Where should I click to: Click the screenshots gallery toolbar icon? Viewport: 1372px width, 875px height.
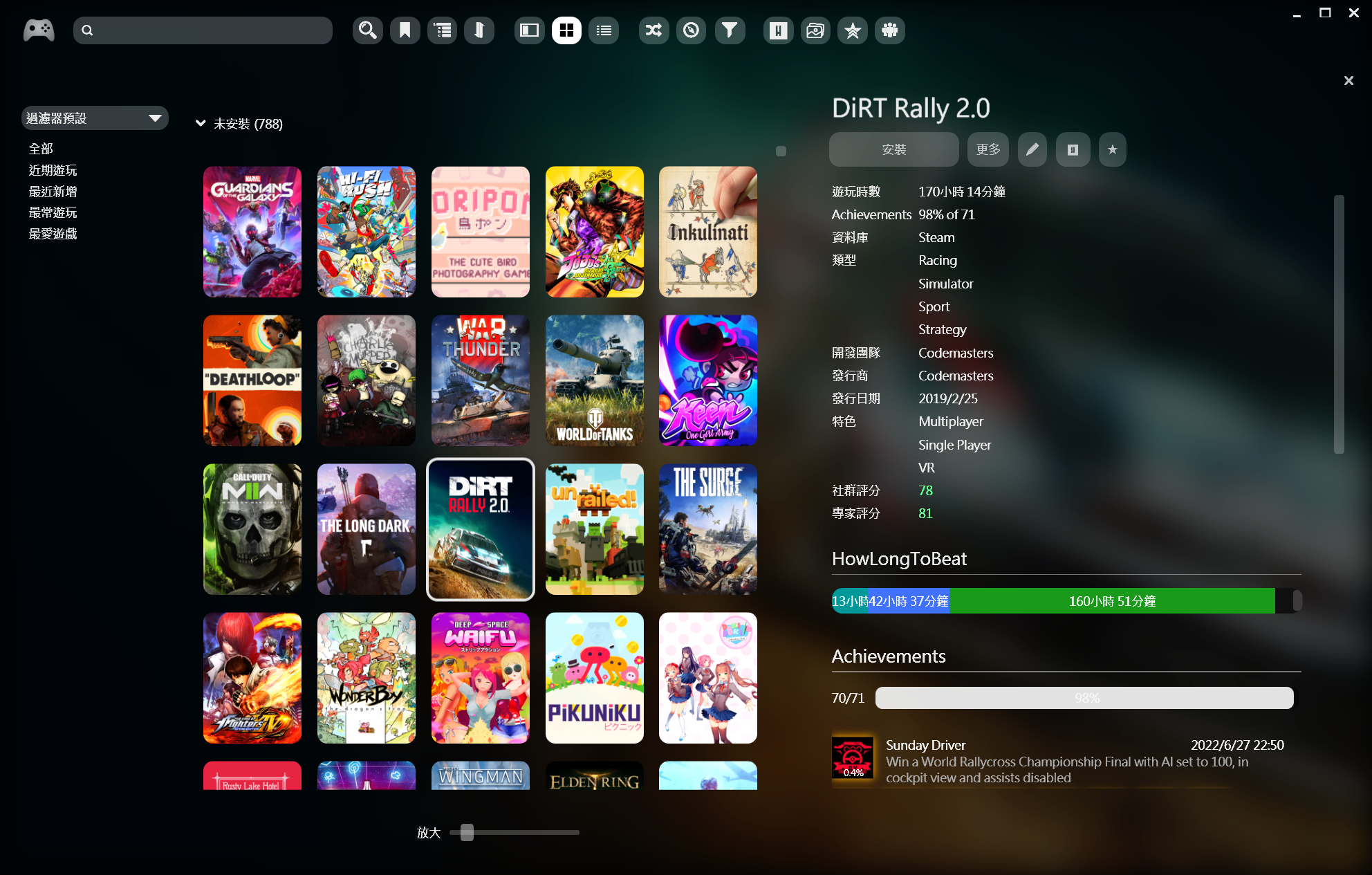816,30
